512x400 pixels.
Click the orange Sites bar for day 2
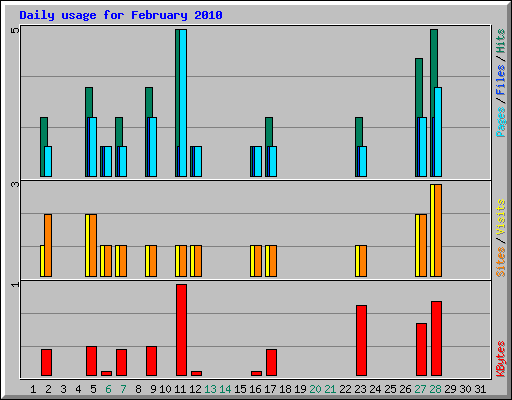click(48, 245)
